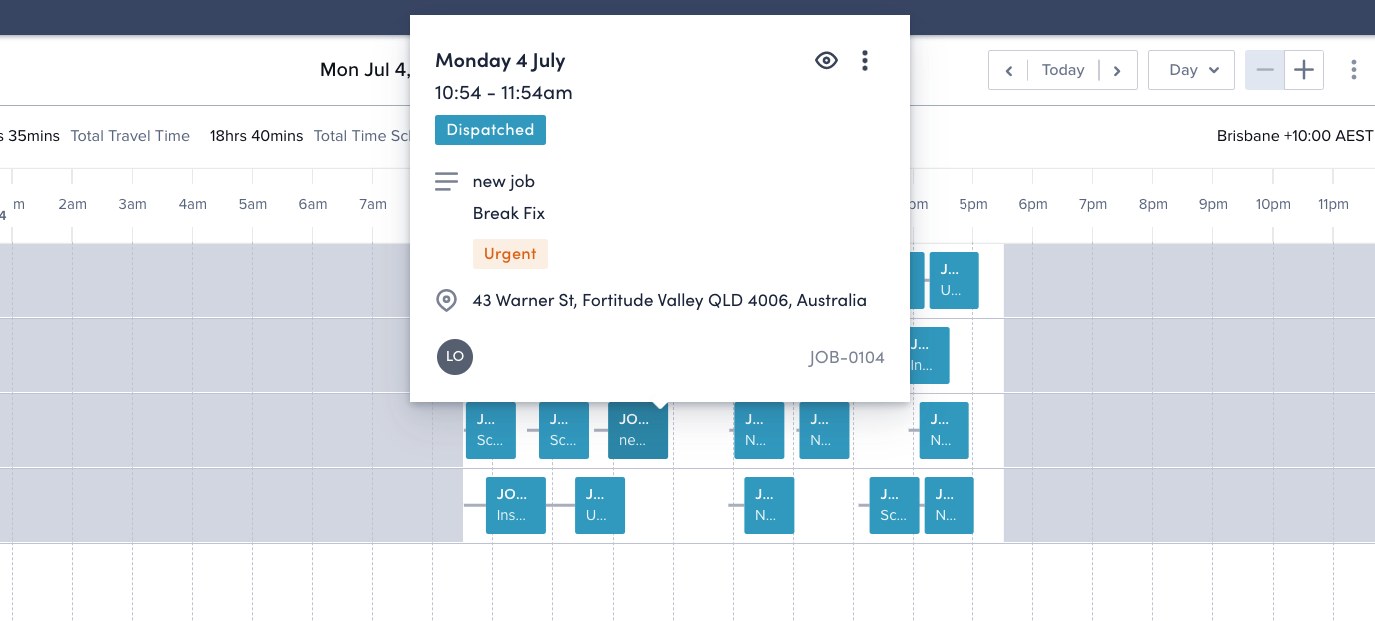Click the LO resource avatar
The height and width of the screenshot is (621, 1375).
pyautogui.click(x=455, y=357)
